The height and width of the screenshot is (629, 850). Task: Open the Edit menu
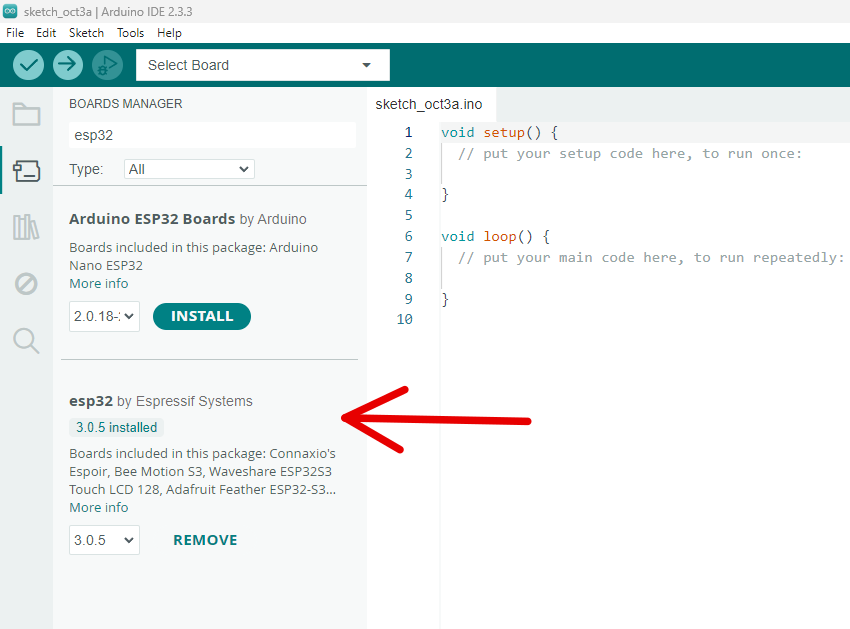click(46, 33)
